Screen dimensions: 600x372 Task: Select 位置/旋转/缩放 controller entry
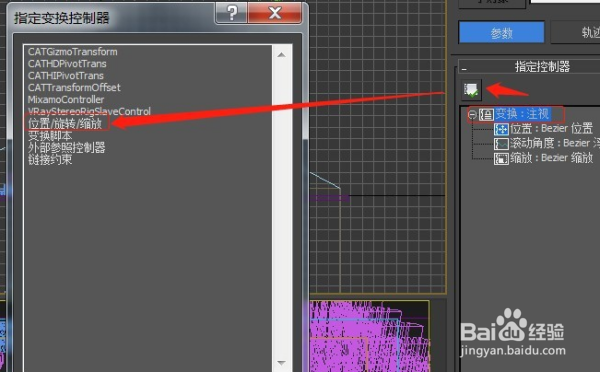[x=65, y=124]
